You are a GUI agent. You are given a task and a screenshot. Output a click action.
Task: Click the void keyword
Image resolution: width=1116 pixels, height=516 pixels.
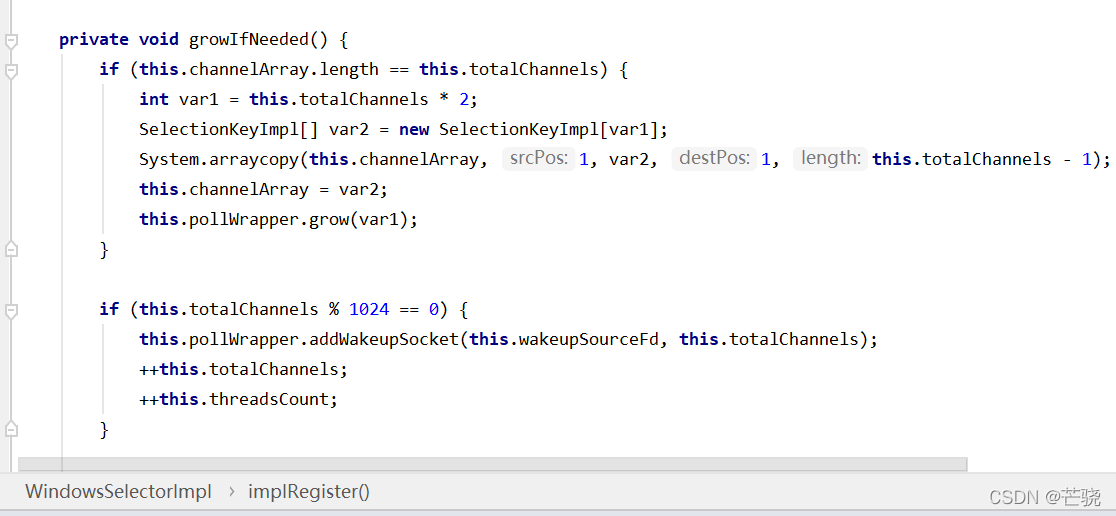point(159,40)
